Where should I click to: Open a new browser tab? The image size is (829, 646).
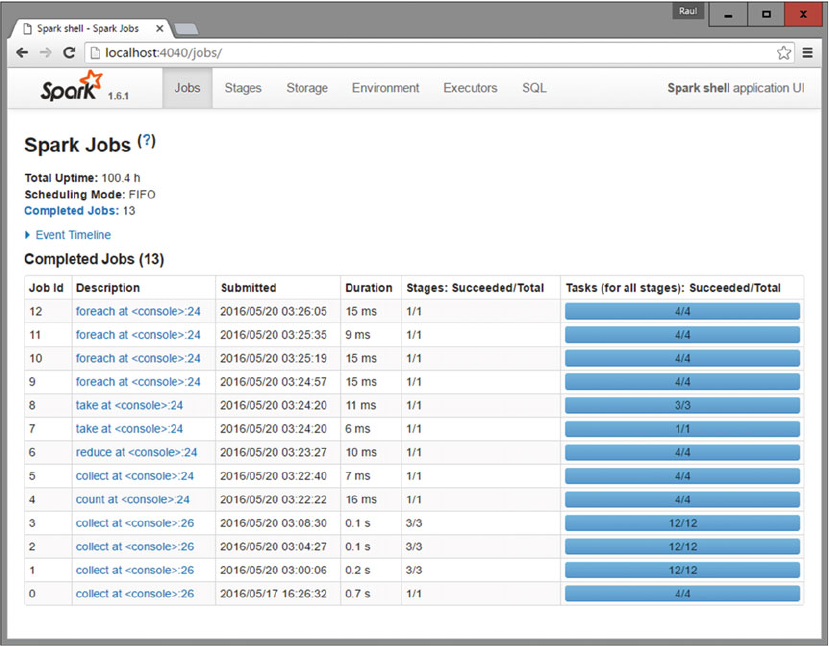(x=186, y=29)
